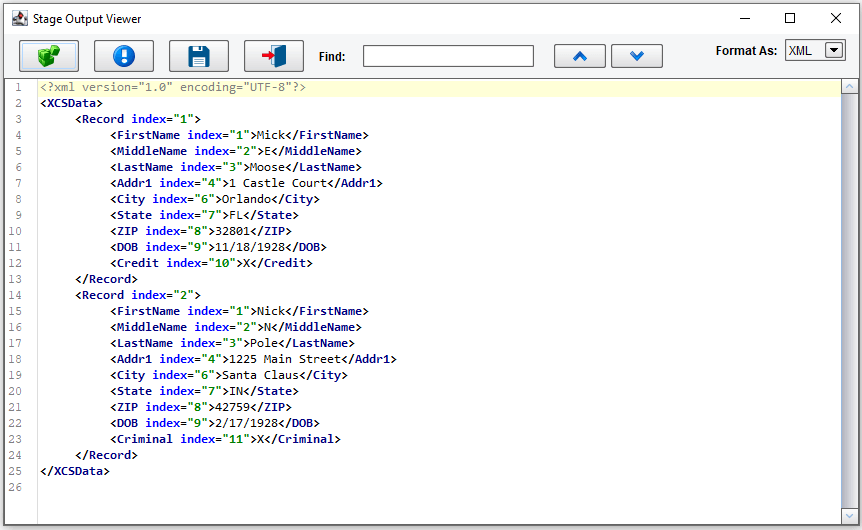The image size is (862, 530).
Task: Click the <Record index="1"> line
Action: coord(138,119)
